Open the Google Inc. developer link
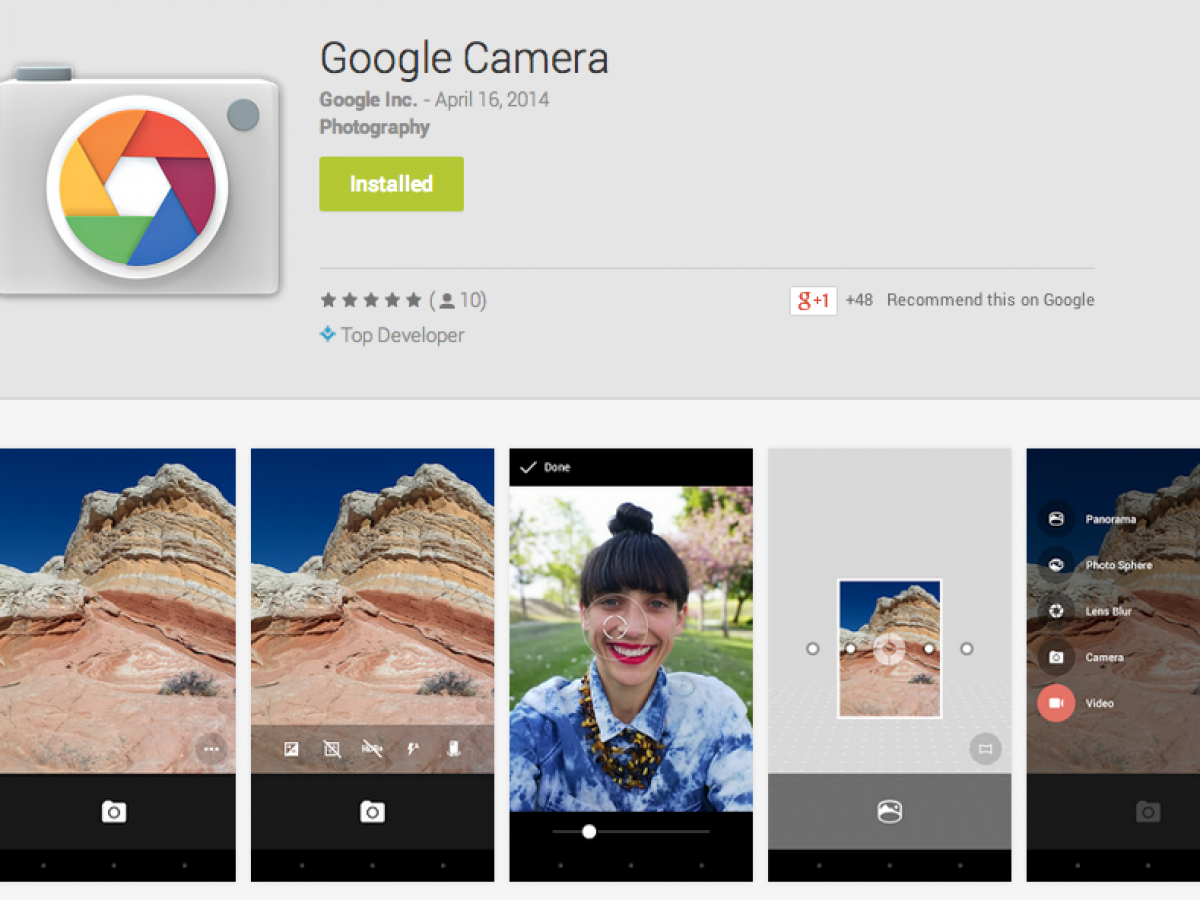 point(368,100)
